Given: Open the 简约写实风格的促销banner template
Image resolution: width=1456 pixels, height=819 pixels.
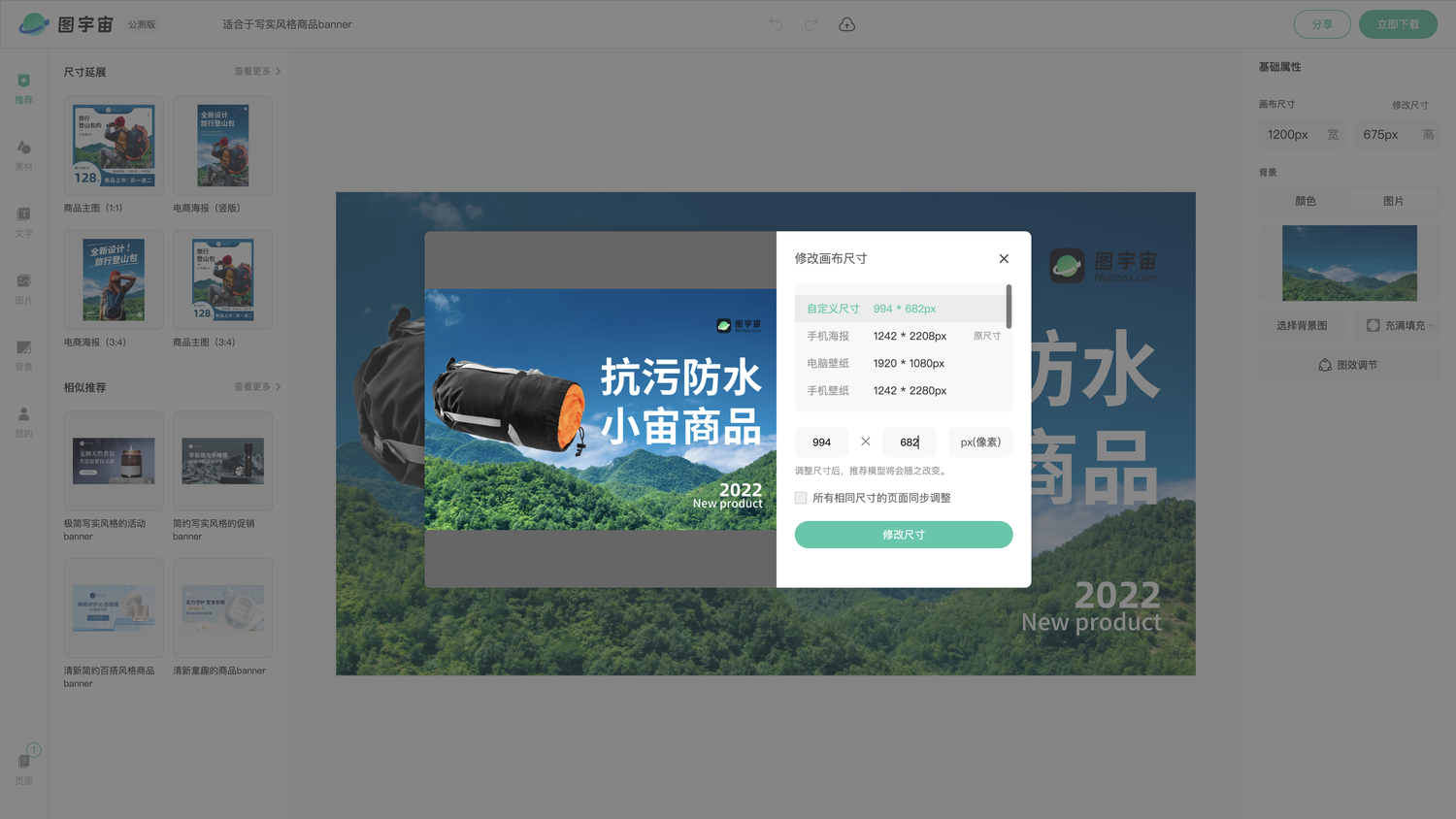Looking at the screenshot, I should click(x=222, y=461).
